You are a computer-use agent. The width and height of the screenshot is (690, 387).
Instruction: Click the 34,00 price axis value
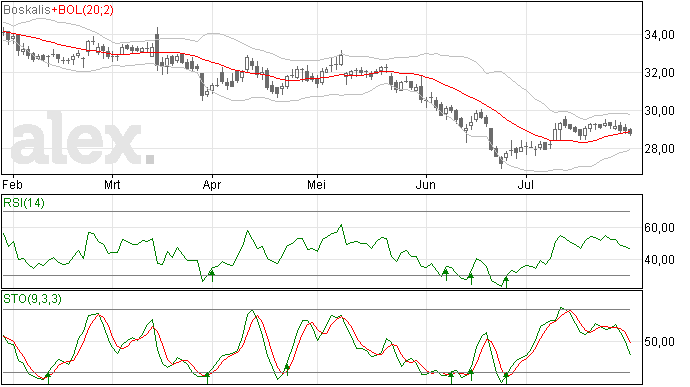pyautogui.click(x=659, y=35)
